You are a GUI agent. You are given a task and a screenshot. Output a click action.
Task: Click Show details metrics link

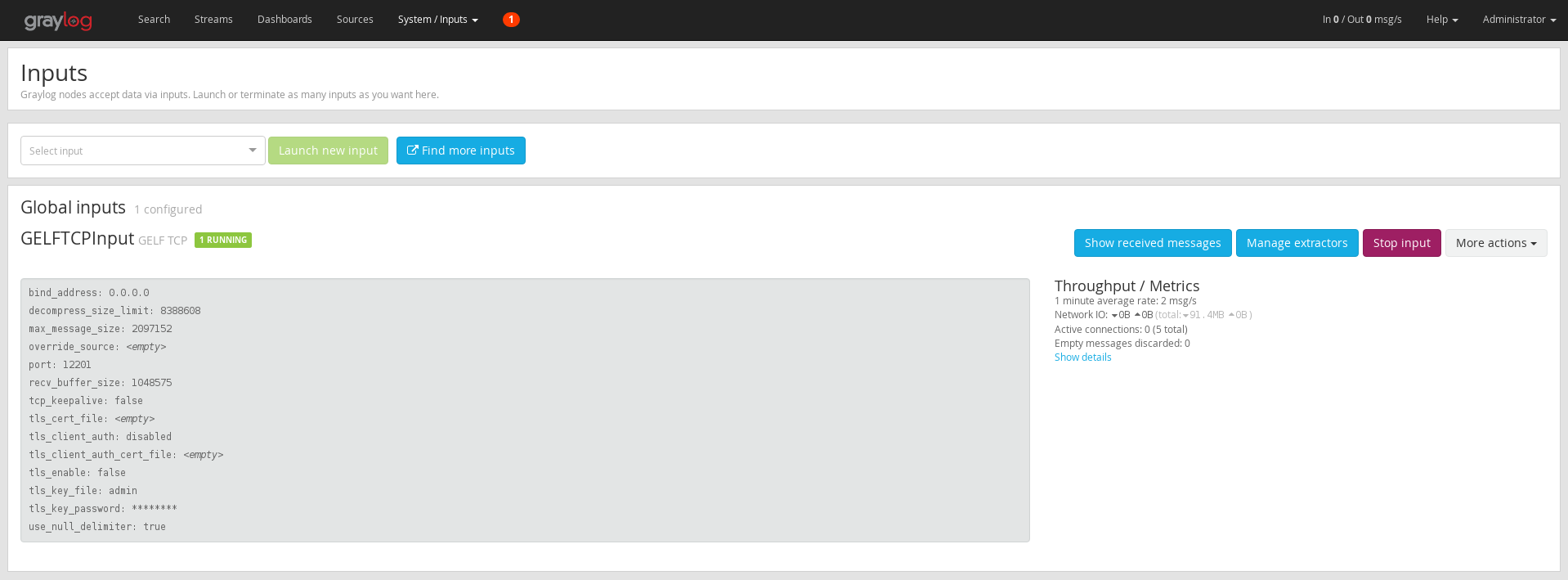[x=1082, y=357]
